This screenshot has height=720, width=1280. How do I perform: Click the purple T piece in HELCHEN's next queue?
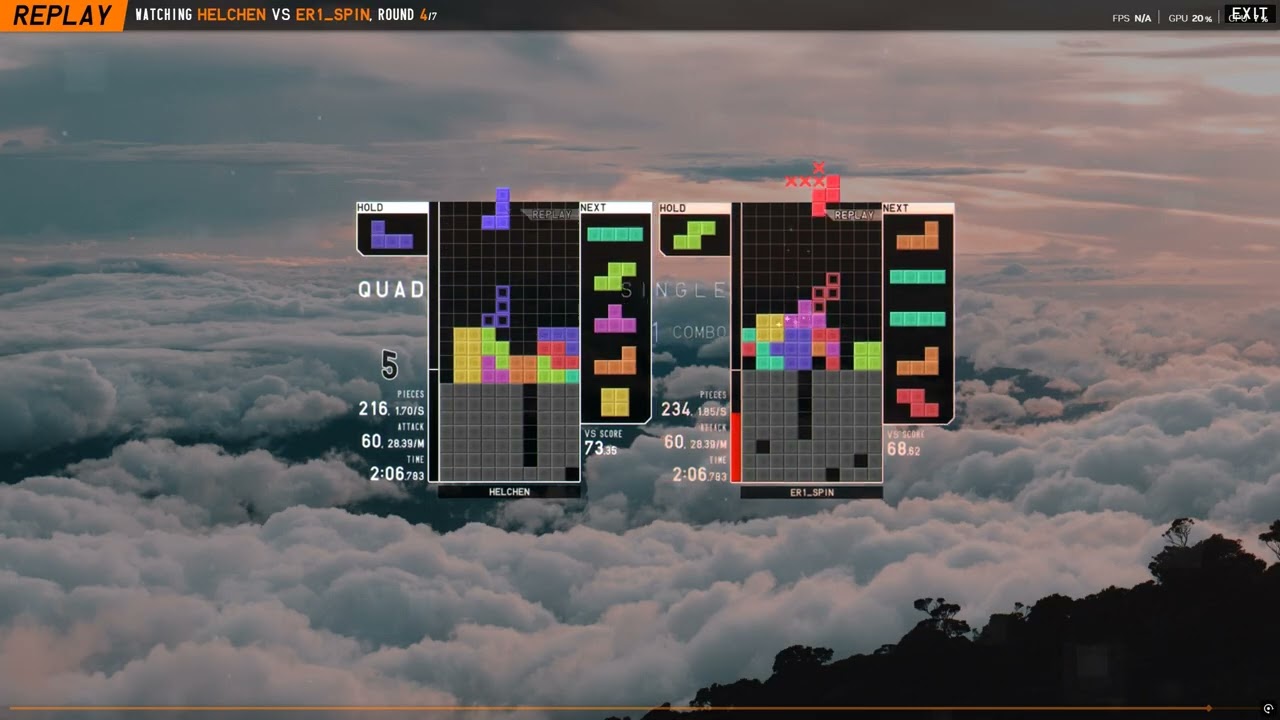615,318
